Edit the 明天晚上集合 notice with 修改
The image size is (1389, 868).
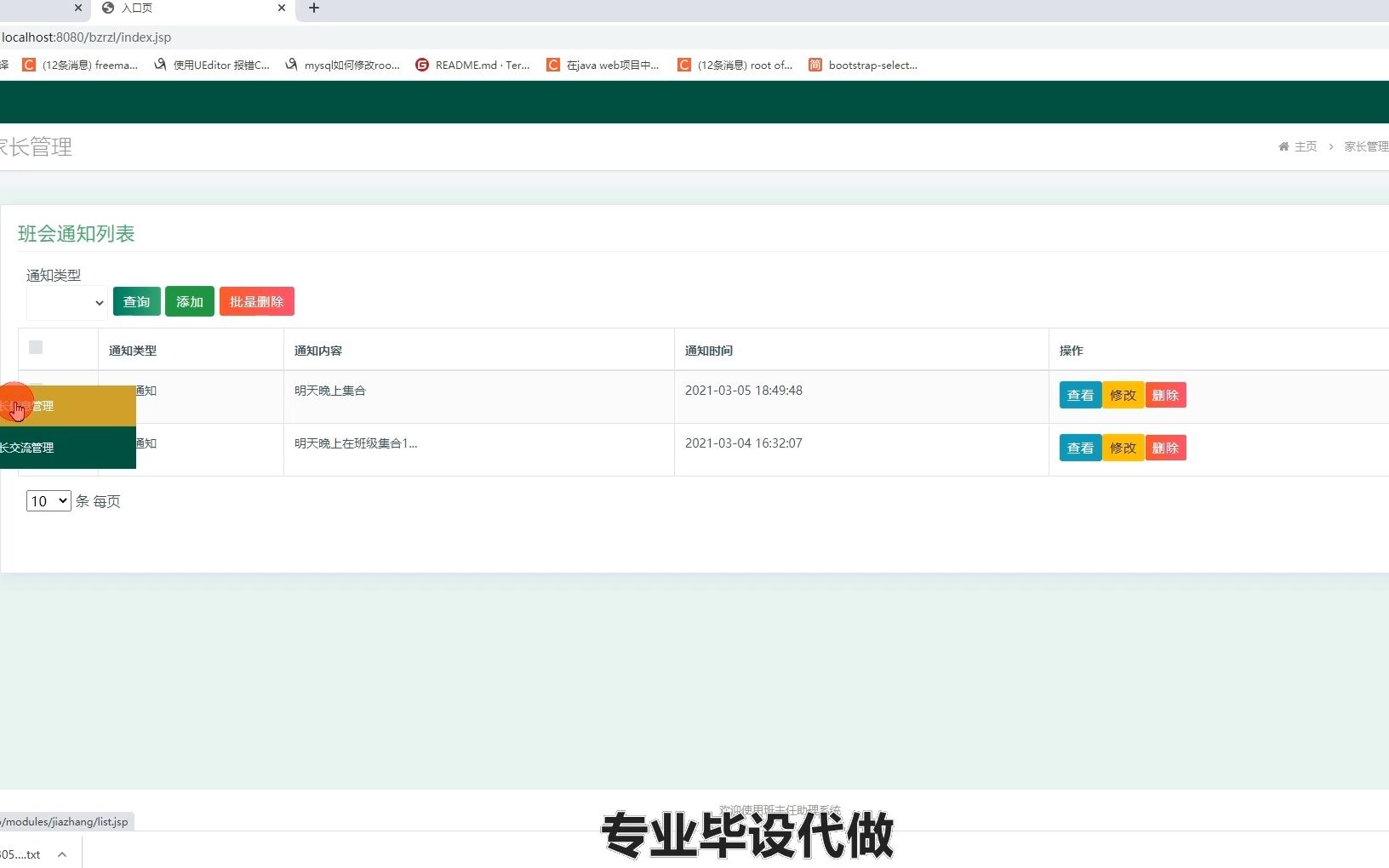pos(1123,395)
